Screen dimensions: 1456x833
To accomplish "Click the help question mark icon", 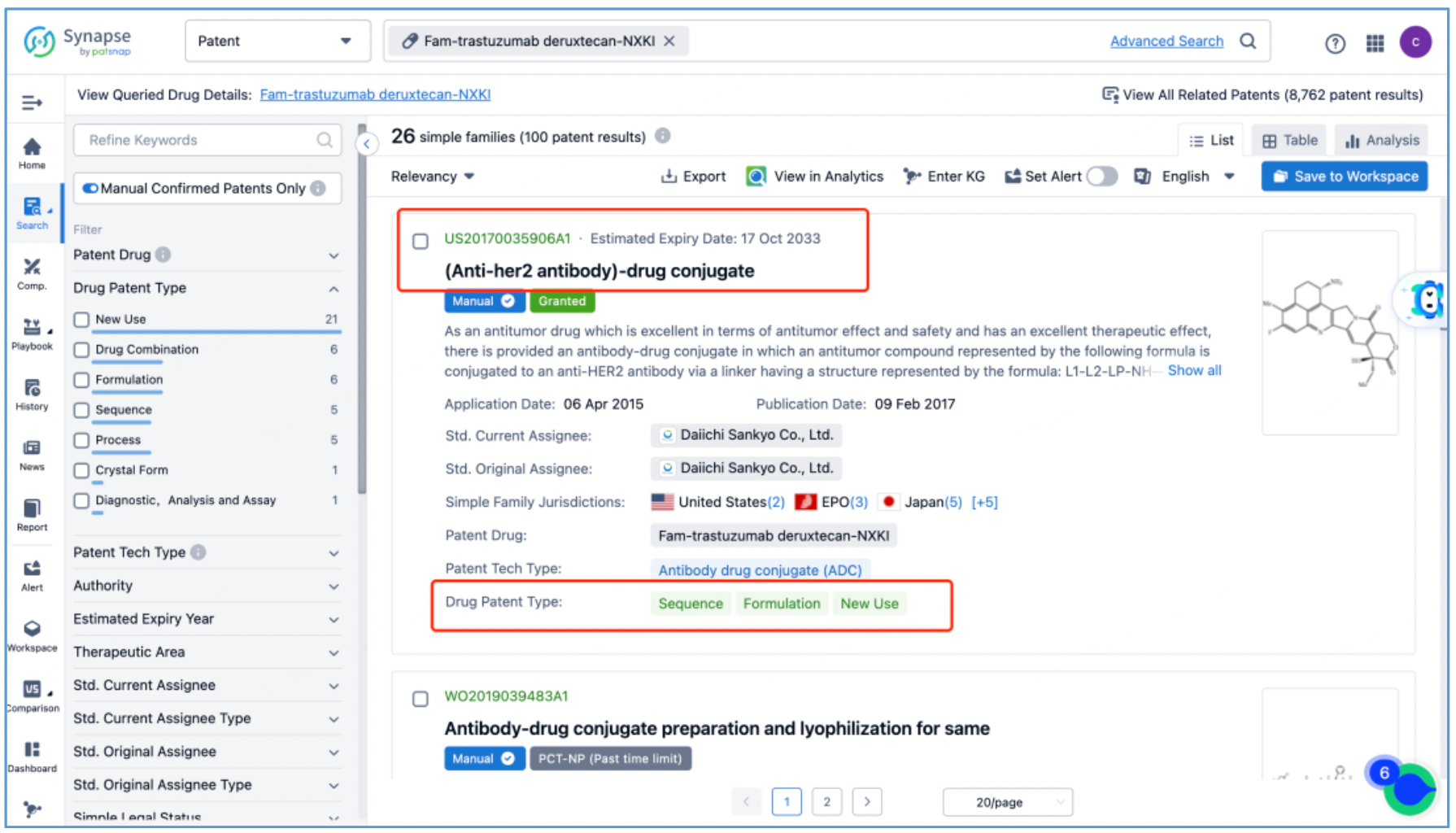I will pyautogui.click(x=1335, y=43).
